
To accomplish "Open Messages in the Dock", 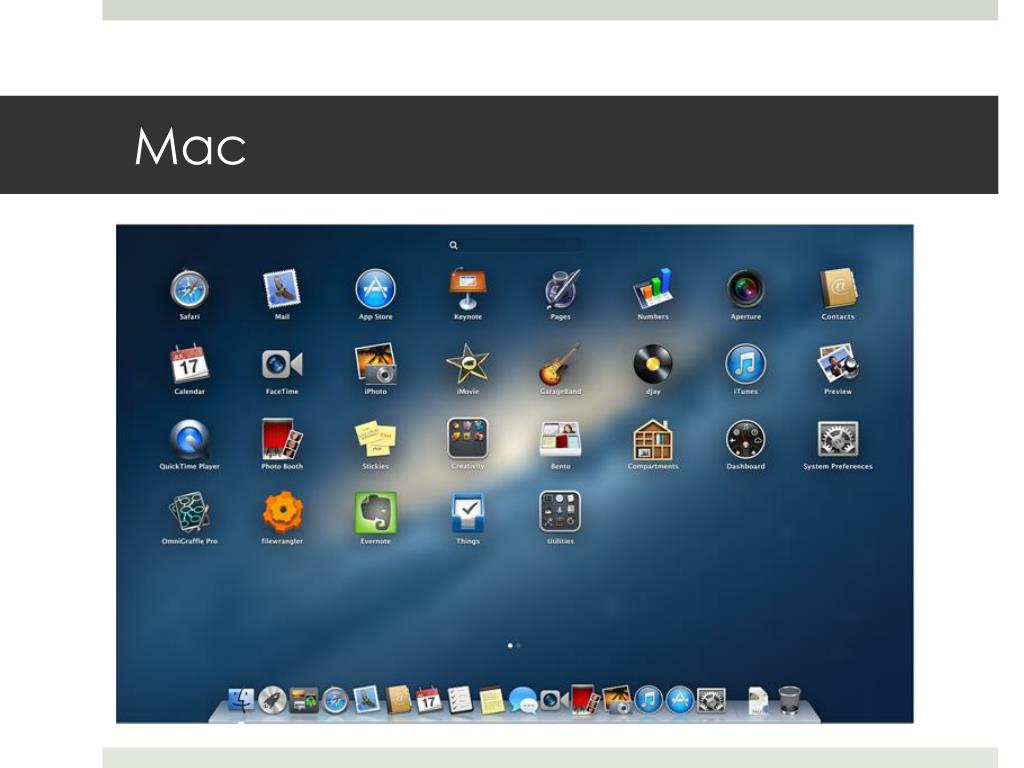I will click(x=522, y=701).
